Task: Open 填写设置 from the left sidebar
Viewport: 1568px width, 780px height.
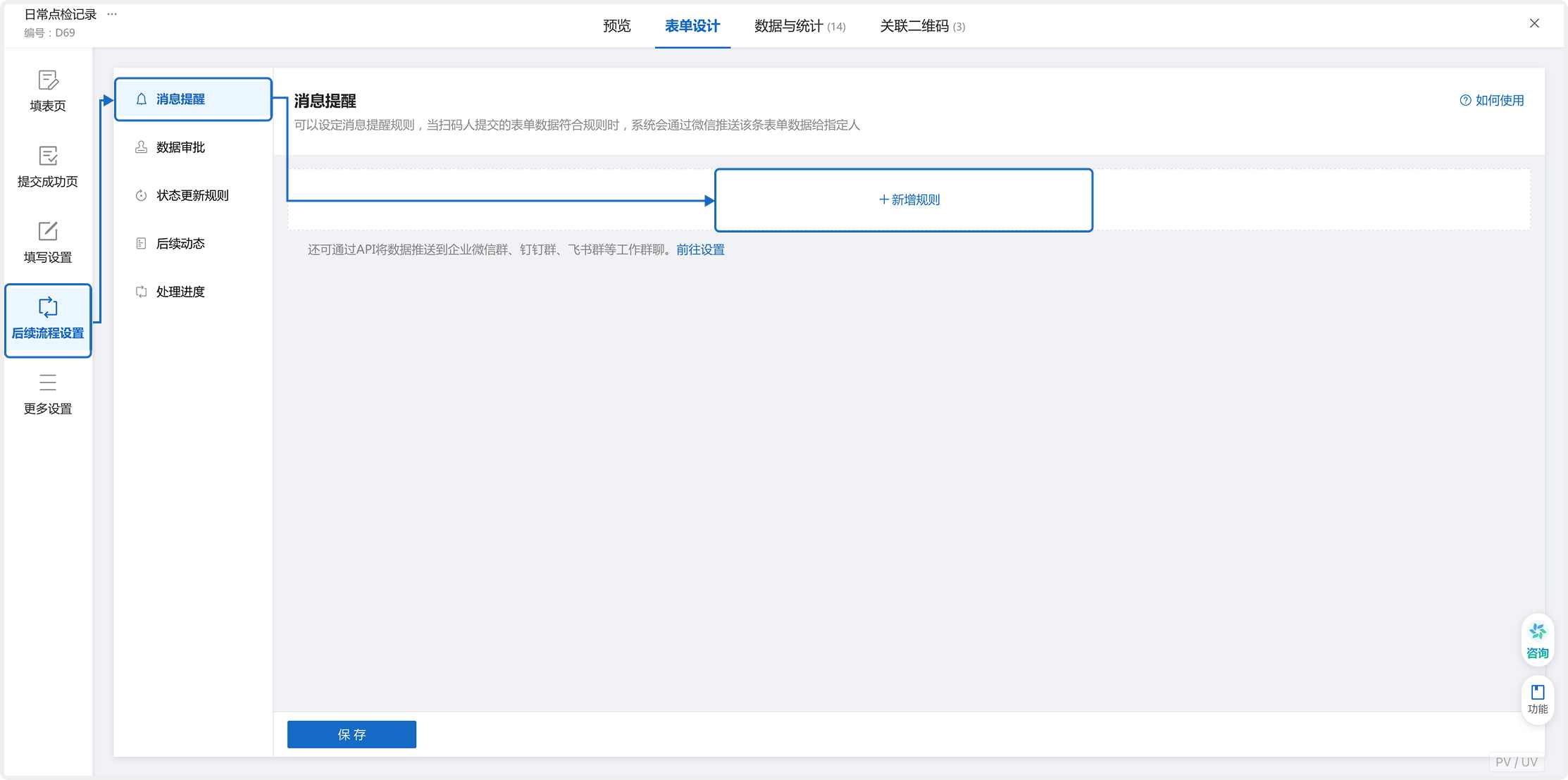Action: [x=47, y=243]
